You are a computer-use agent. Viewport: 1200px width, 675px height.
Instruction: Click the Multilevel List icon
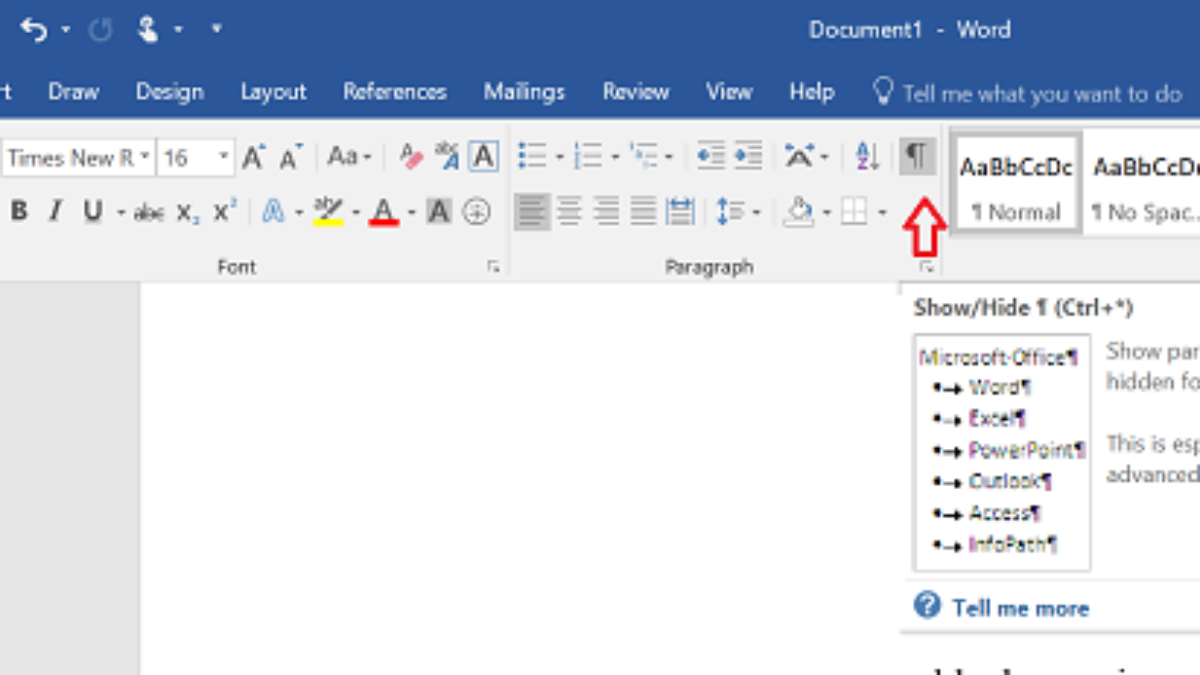click(x=645, y=156)
